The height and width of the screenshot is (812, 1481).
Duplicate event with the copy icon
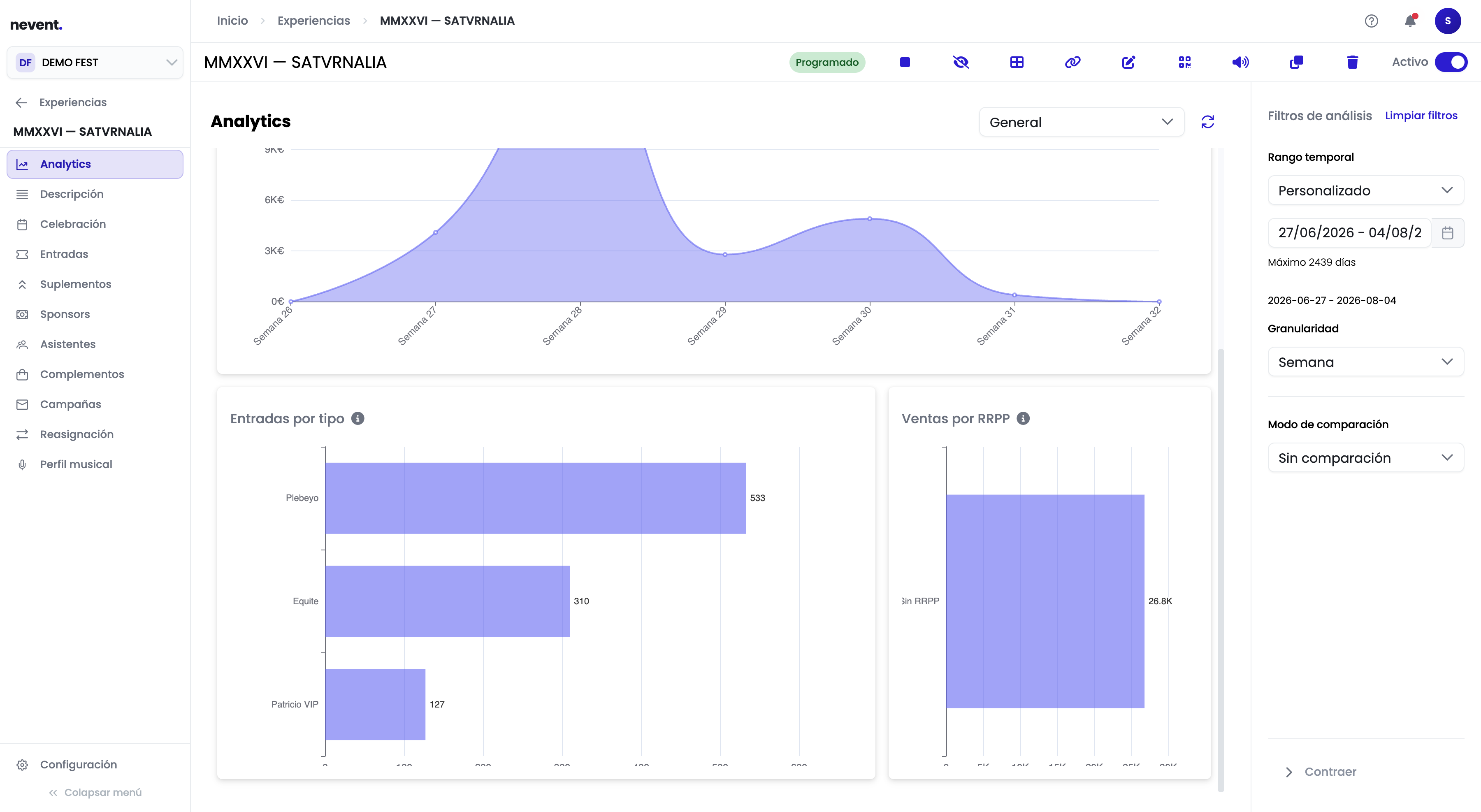(x=1296, y=62)
